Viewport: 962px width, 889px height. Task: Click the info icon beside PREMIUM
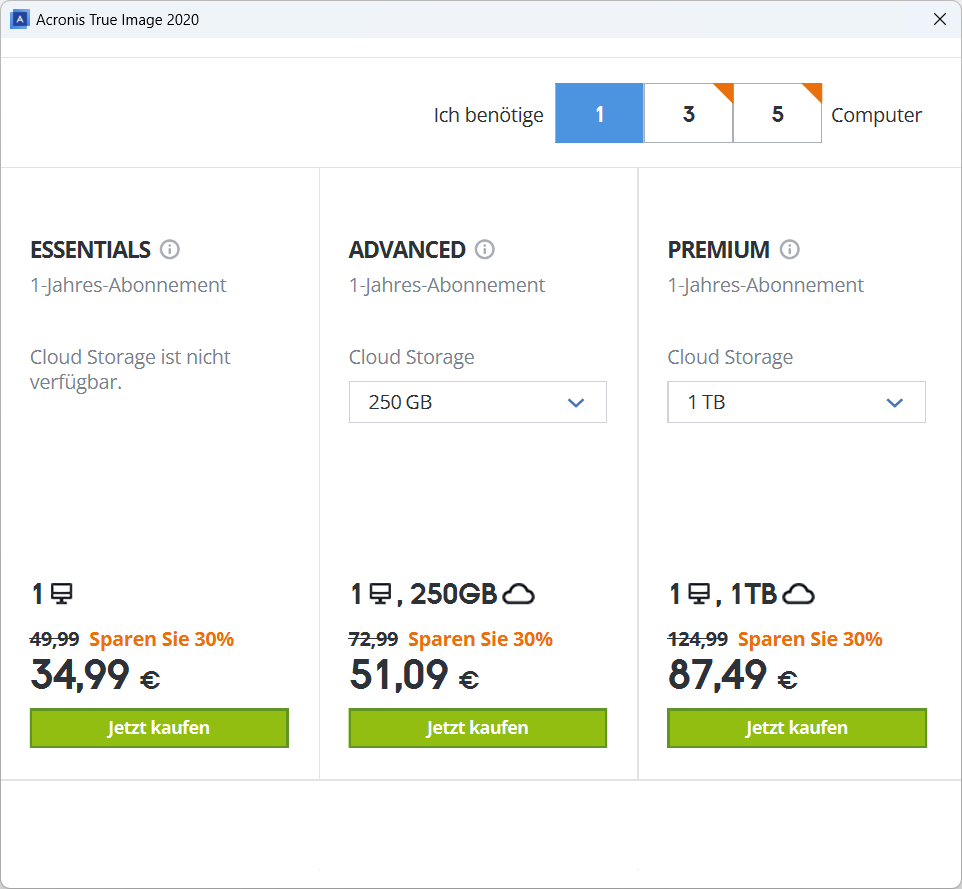click(790, 250)
